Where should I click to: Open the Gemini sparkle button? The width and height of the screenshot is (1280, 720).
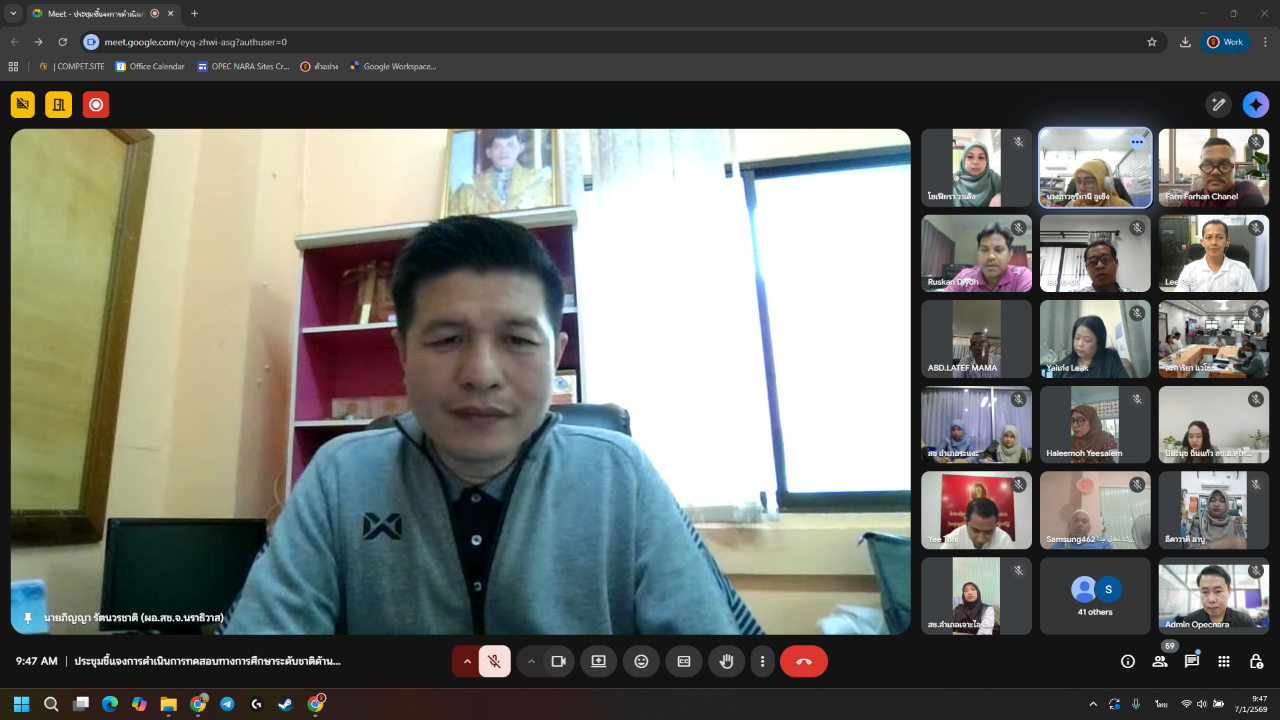coord(1255,104)
